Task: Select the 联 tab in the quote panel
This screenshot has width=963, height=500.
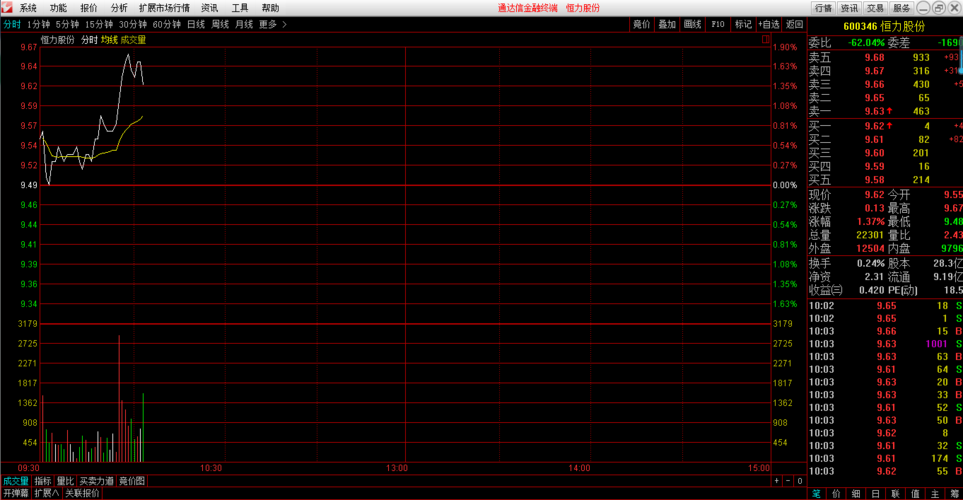Action: 895,494
